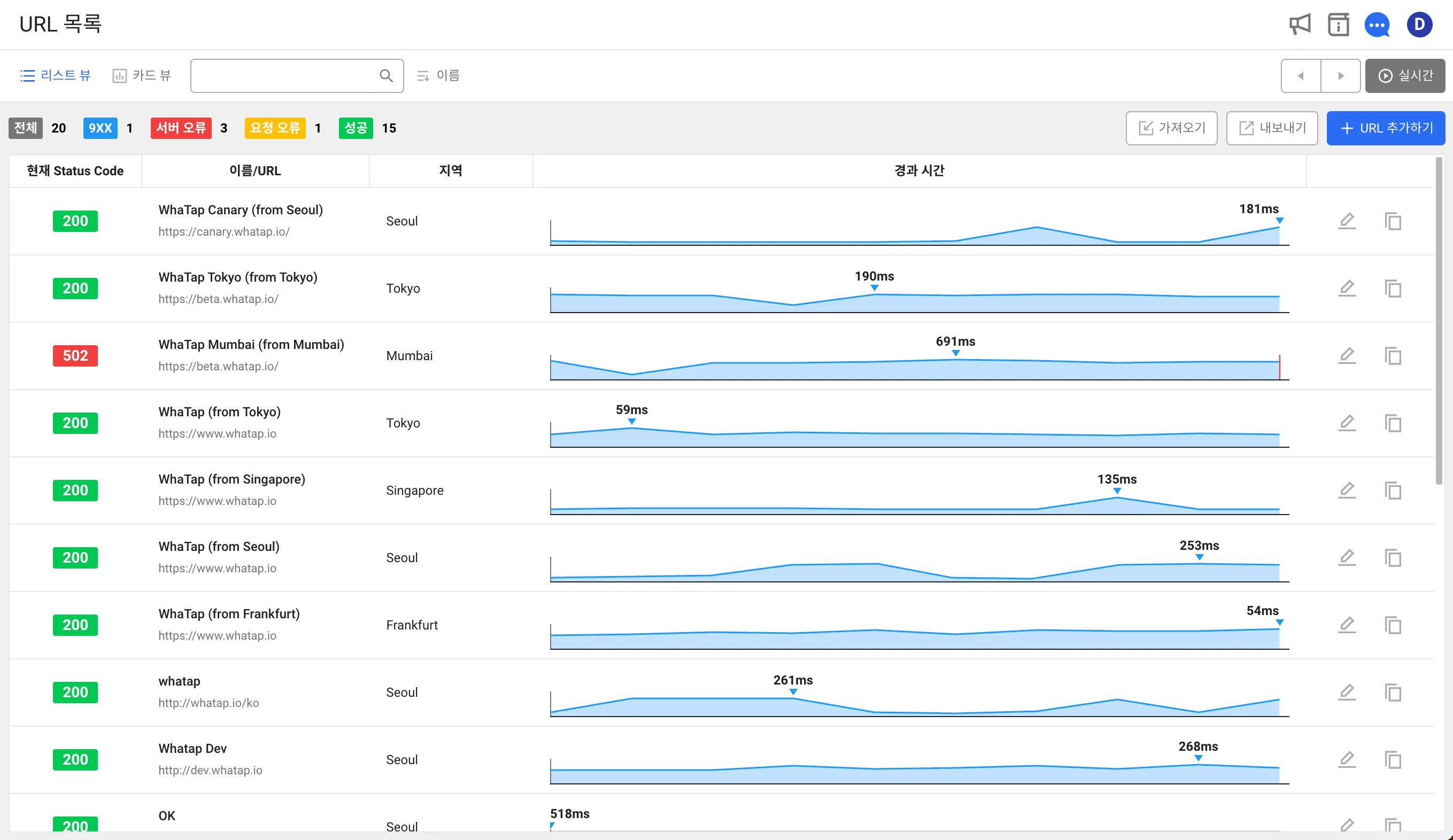This screenshot has height=840, width=1453.
Task: Click the search magnifier icon
Action: (387, 75)
